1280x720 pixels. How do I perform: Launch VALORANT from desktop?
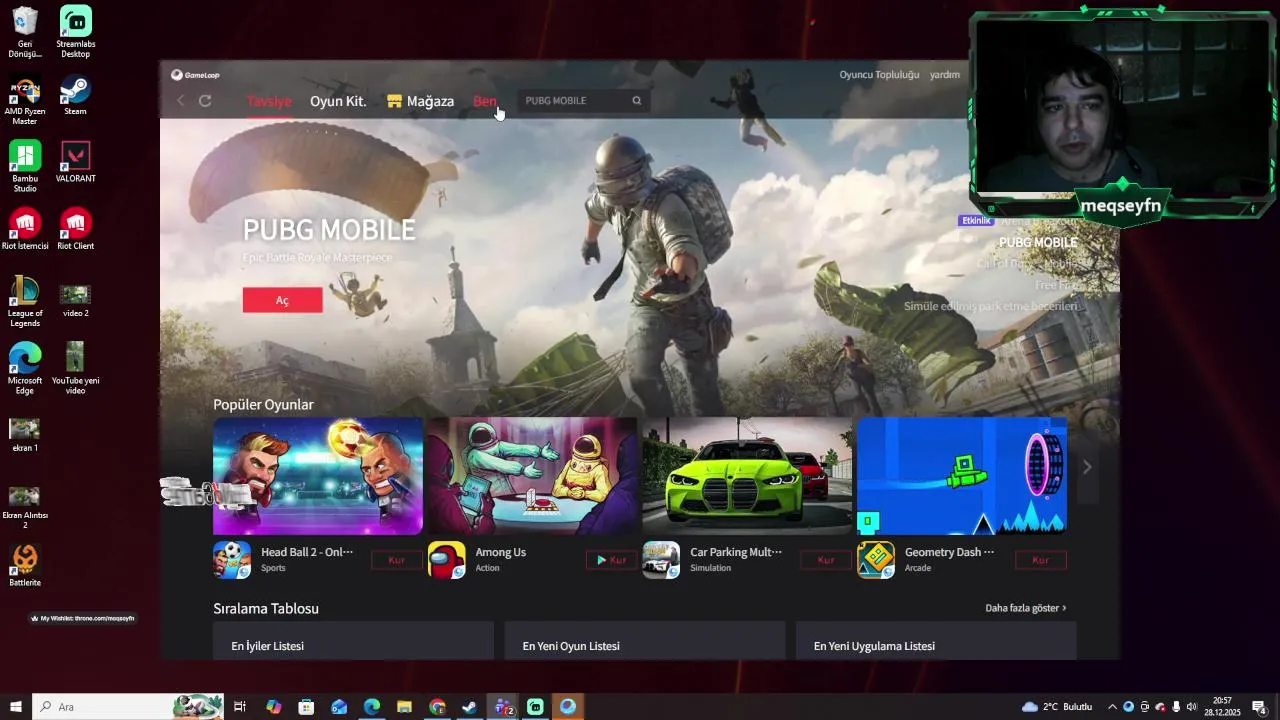pyautogui.click(x=76, y=162)
